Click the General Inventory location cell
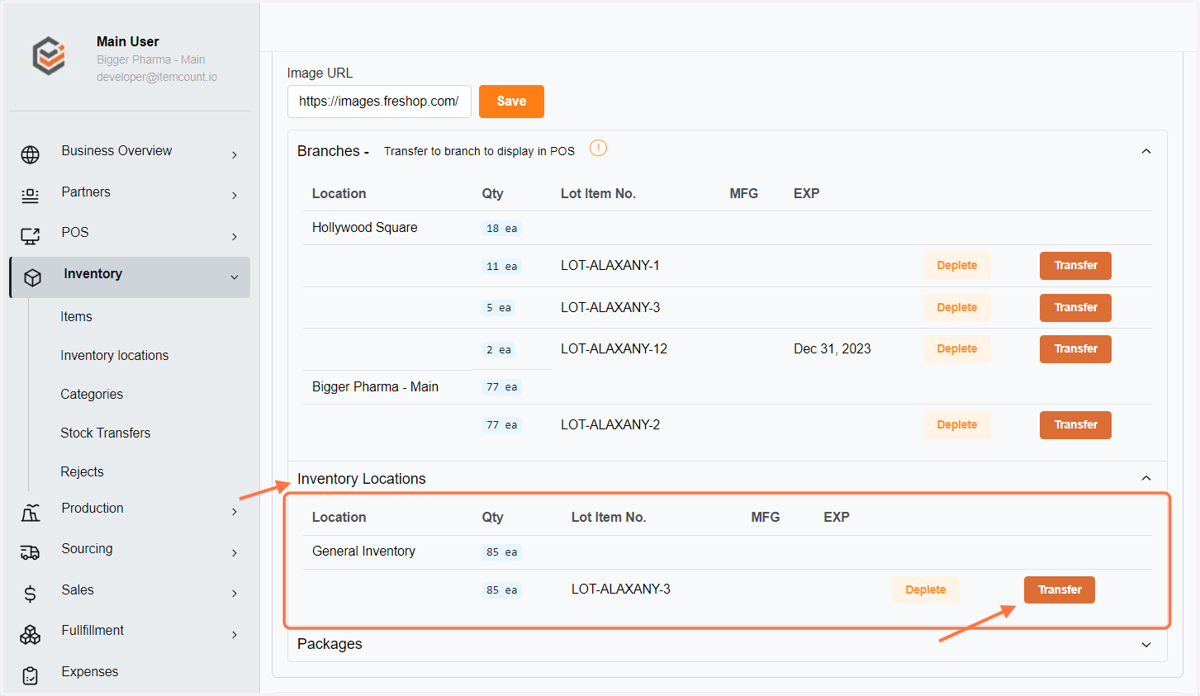 [363, 551]
